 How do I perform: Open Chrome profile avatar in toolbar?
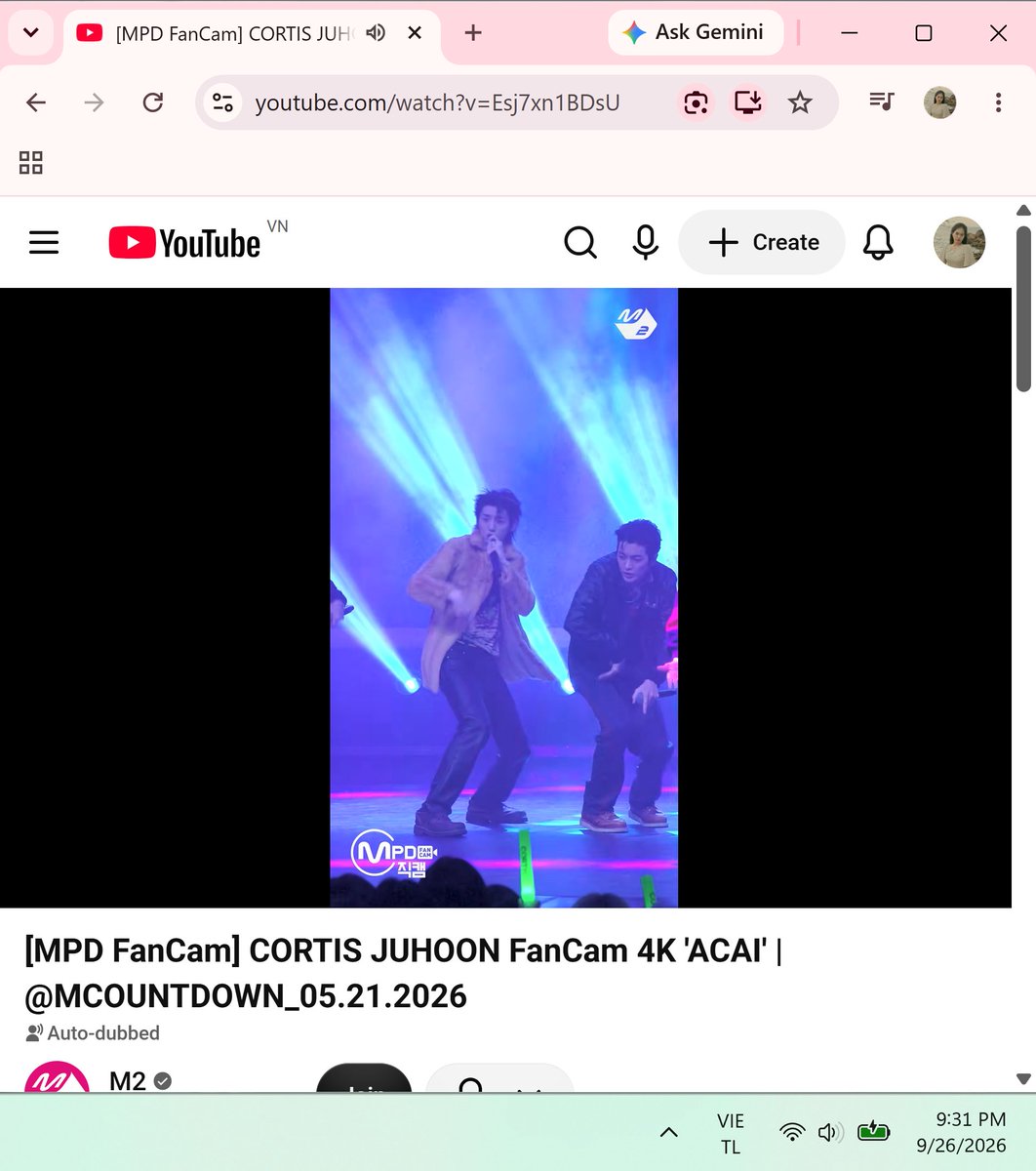point(940,102)
